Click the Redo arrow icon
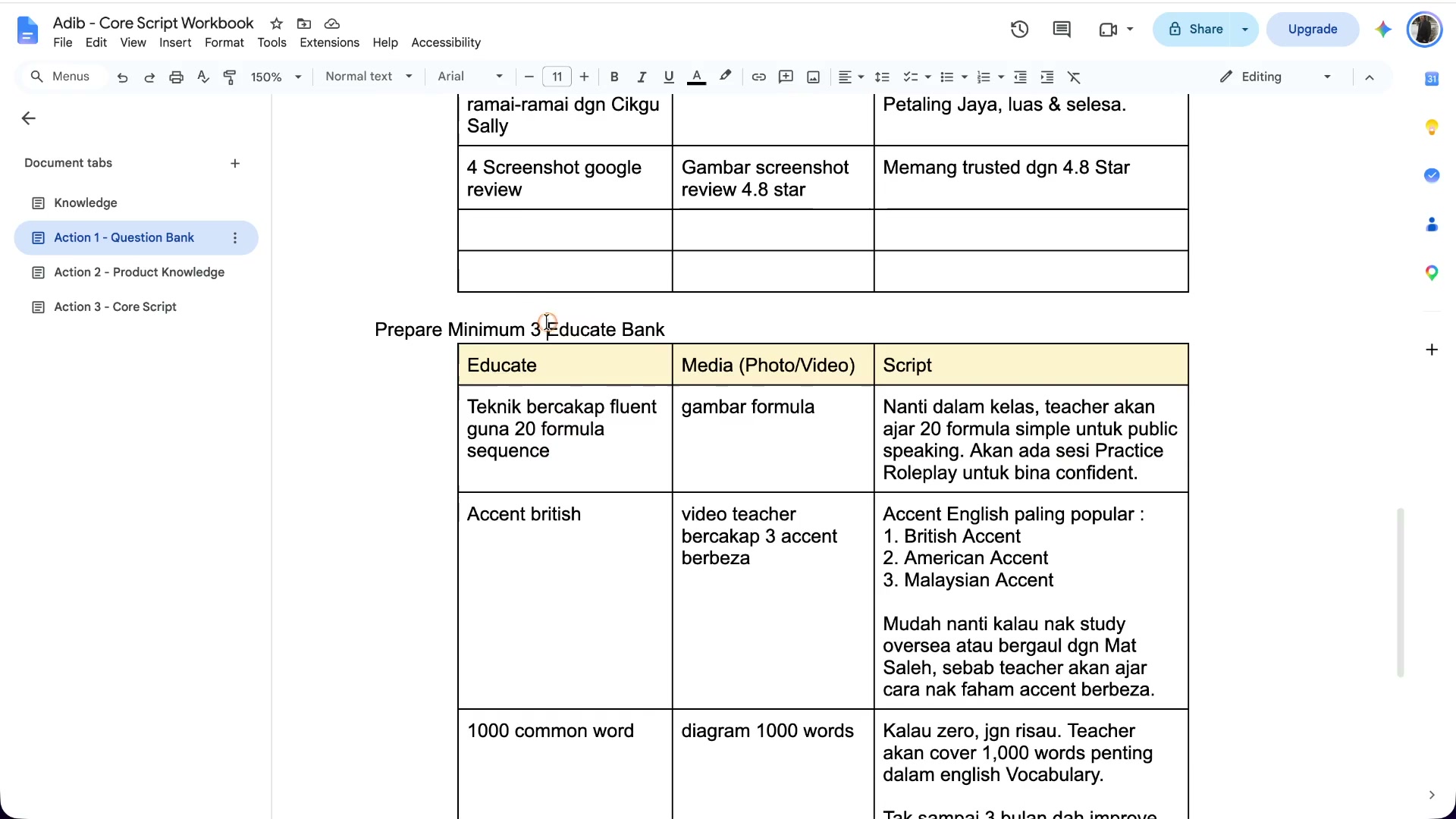The width and height of the screenshot is (1456, 819). [x=149, y=77]
